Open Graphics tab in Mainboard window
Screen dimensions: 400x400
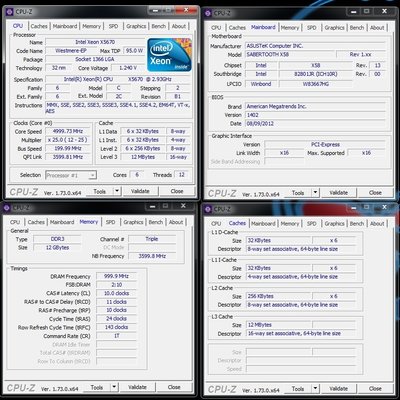pyautogui.click(x=334, y=28)
